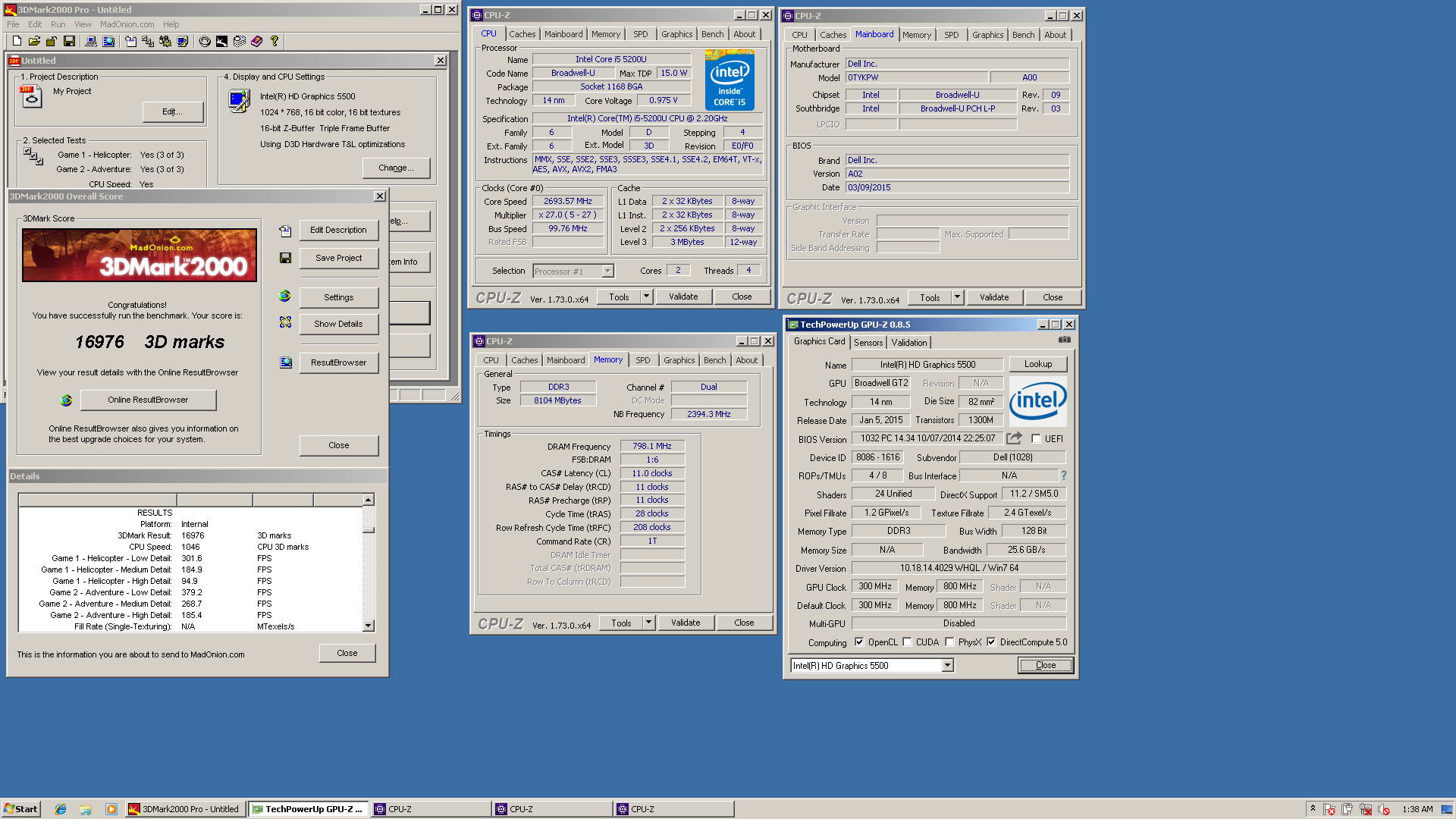The image size is (1456, 819).
Task: Click the globe icon beside Online ResultBrowser
Action: (67, 400)
